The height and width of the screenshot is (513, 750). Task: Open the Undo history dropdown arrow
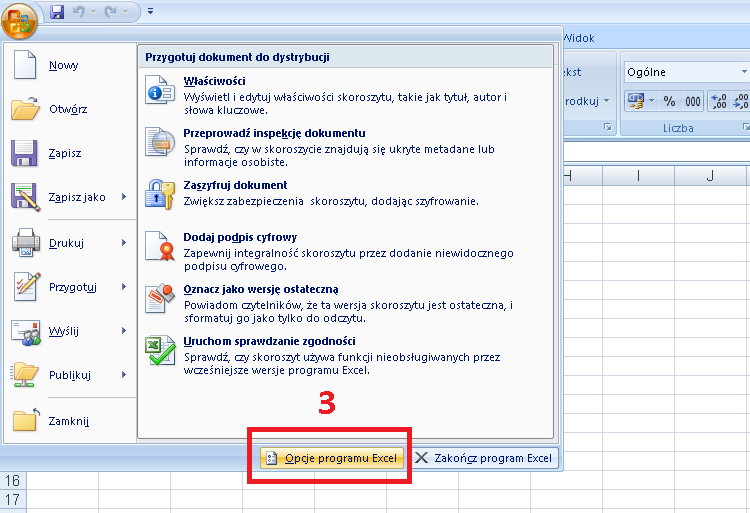pyautogui.click(x=93, y=11)
